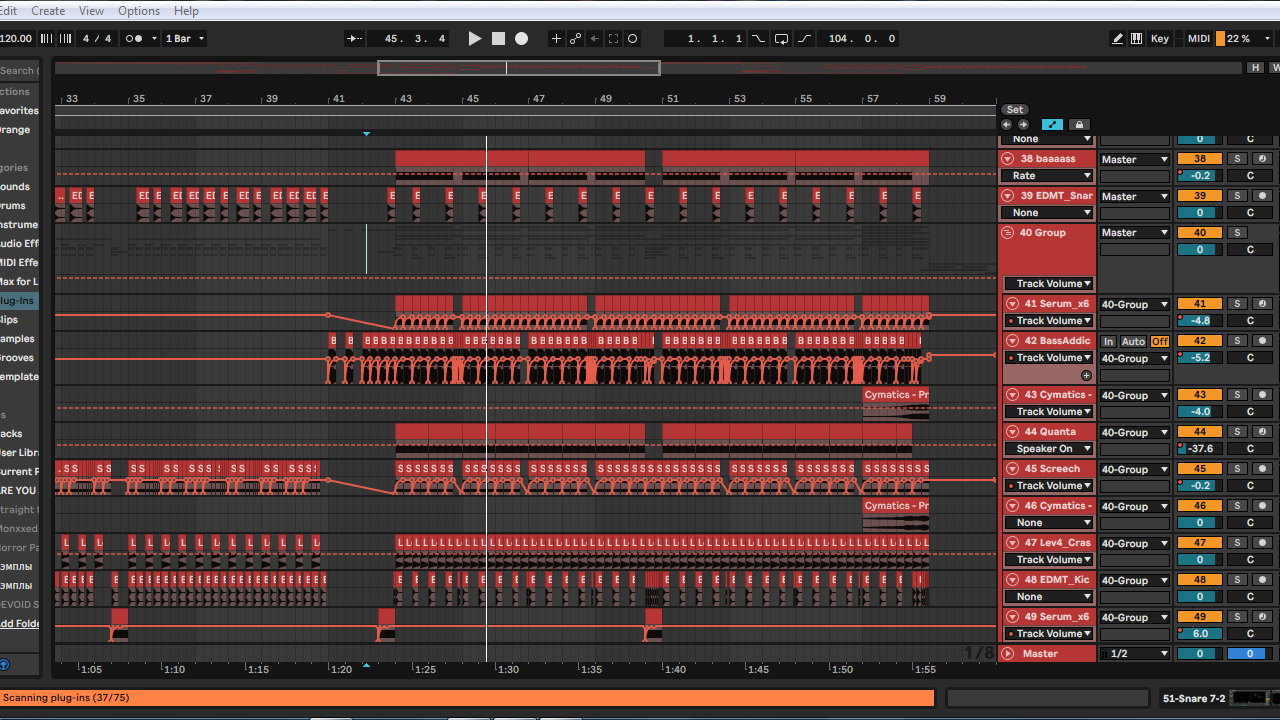
Task: Toggle Key Map Mode button
Action: pos(1160,39)
